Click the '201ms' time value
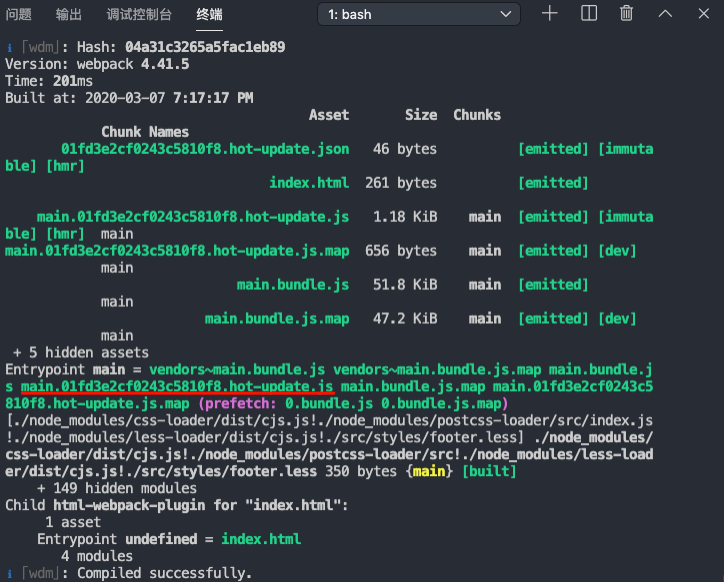724x582 pixels. pyautogui.click(x=73, y=81)
